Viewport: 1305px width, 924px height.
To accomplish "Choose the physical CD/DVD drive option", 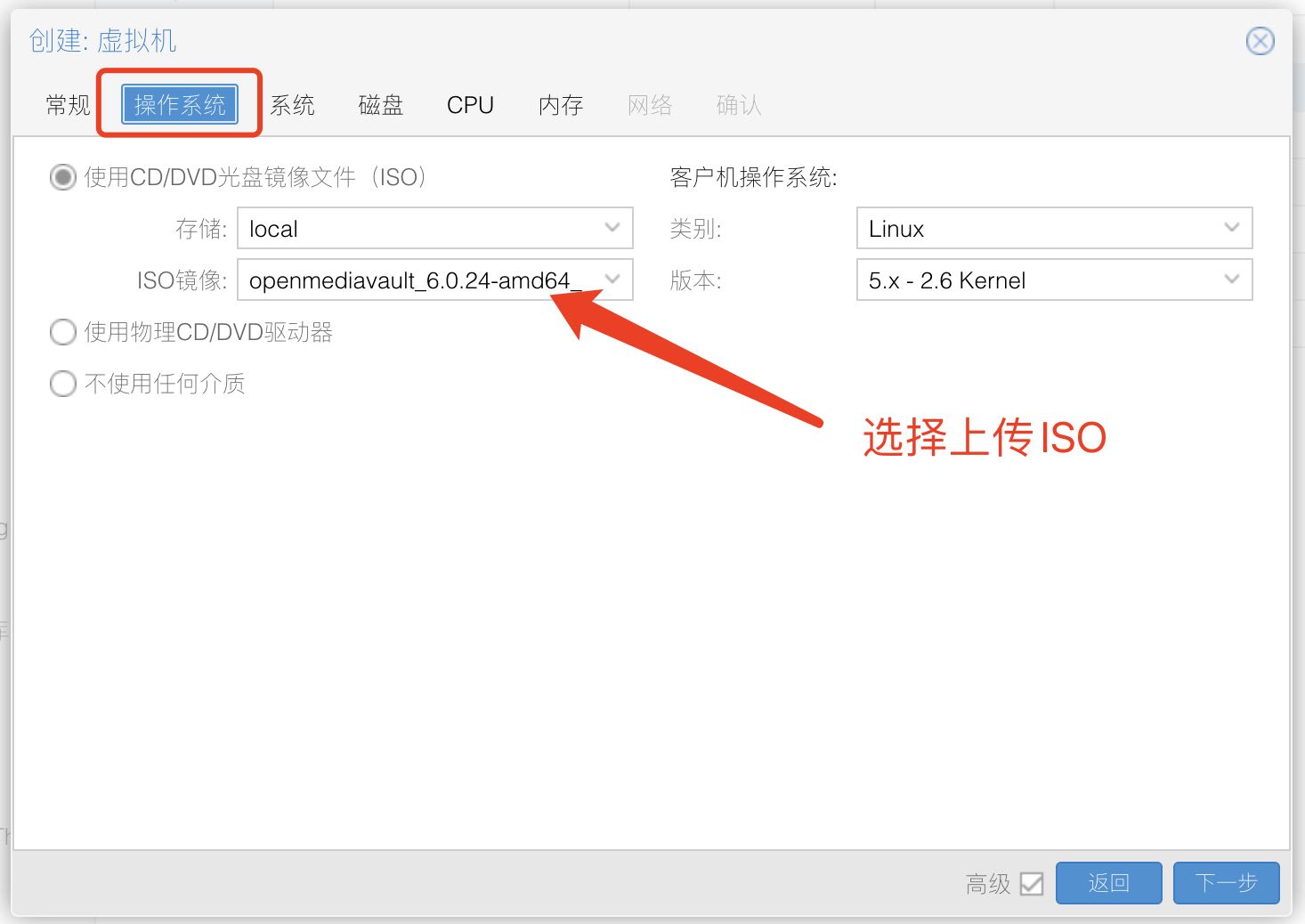I will coord(62,332).
